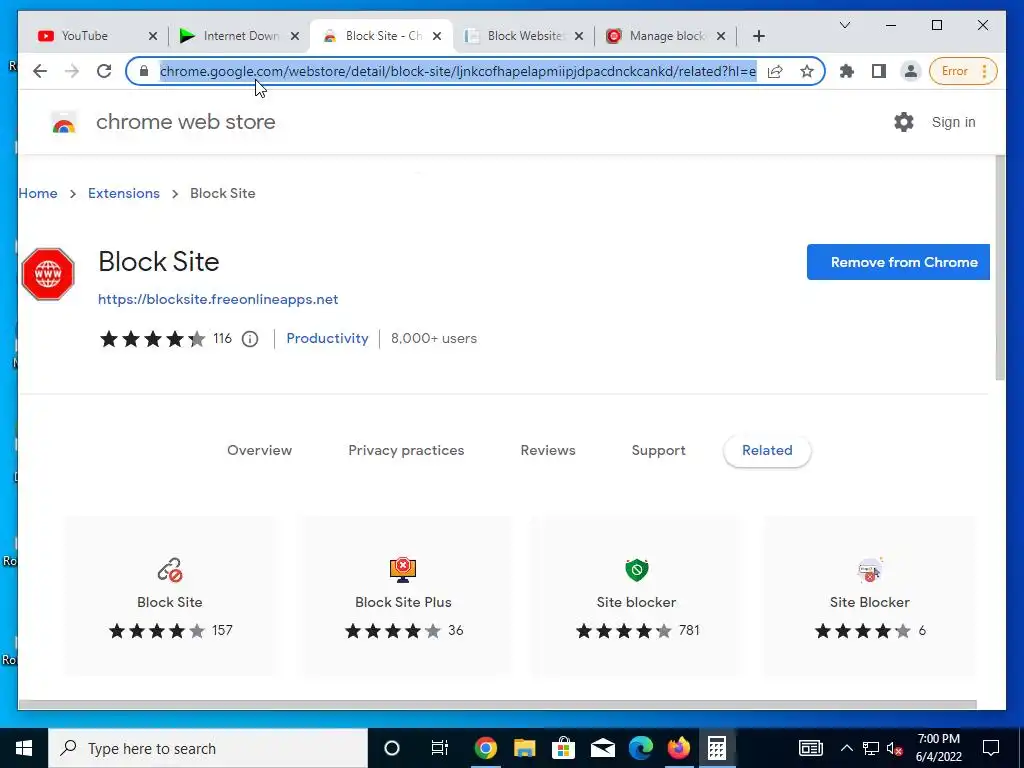Show hidden system tray icons
Screen dimensions: 1024x768
pos(846,748)
